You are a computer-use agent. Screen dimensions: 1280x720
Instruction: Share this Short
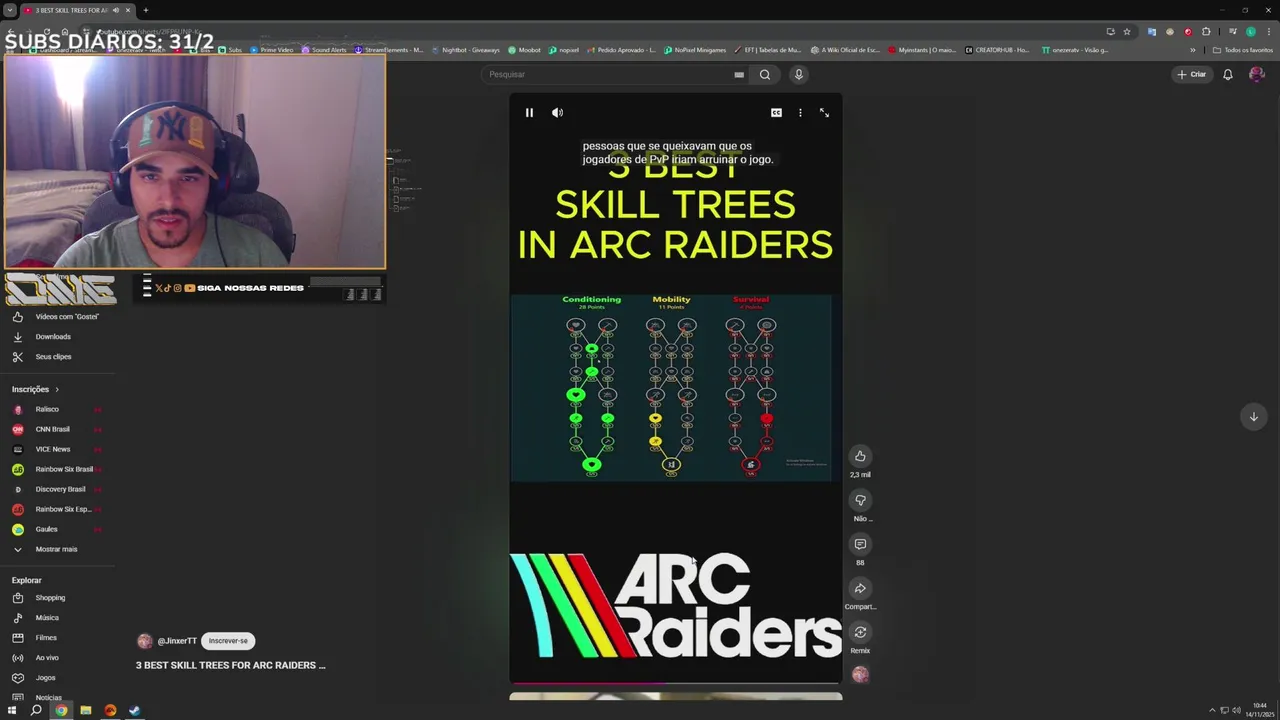coord(860,588)
